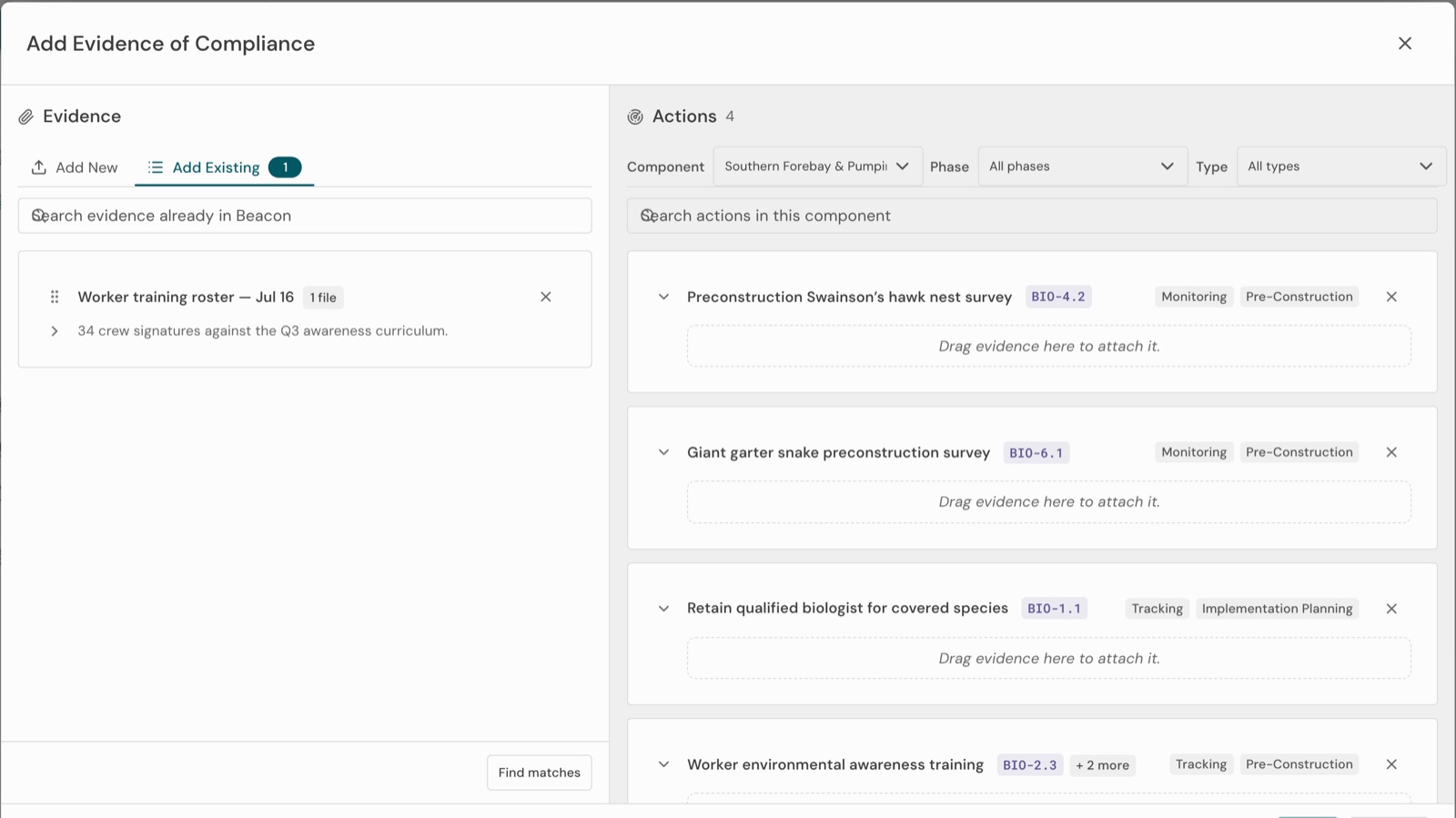The width and height of the screenshot is (1456, 818).
Task: Click the drag handle on Worker training roster
Action: [x=55, y=297]
